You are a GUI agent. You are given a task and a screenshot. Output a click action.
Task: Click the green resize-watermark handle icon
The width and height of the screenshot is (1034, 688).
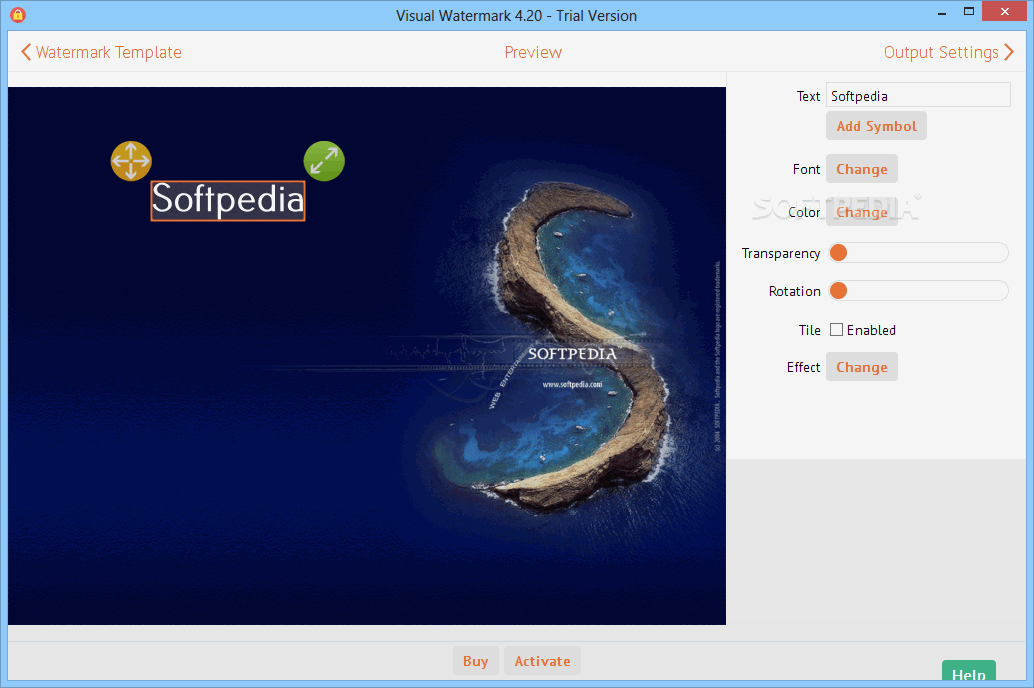324,161
